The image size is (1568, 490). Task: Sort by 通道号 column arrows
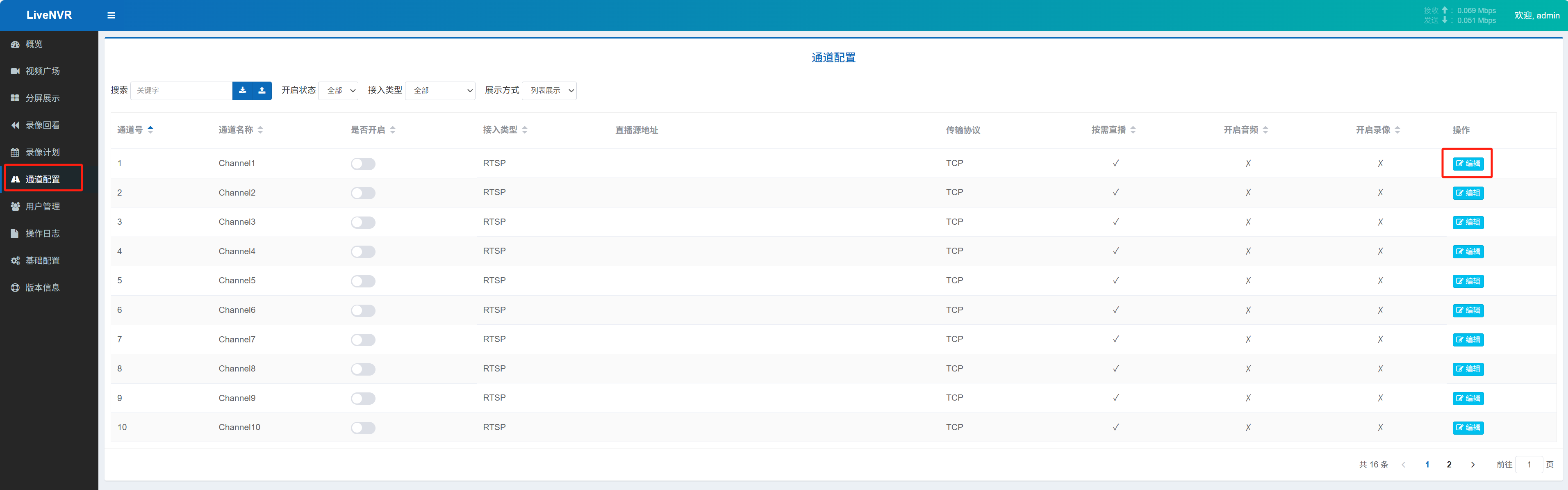point(150,130)
